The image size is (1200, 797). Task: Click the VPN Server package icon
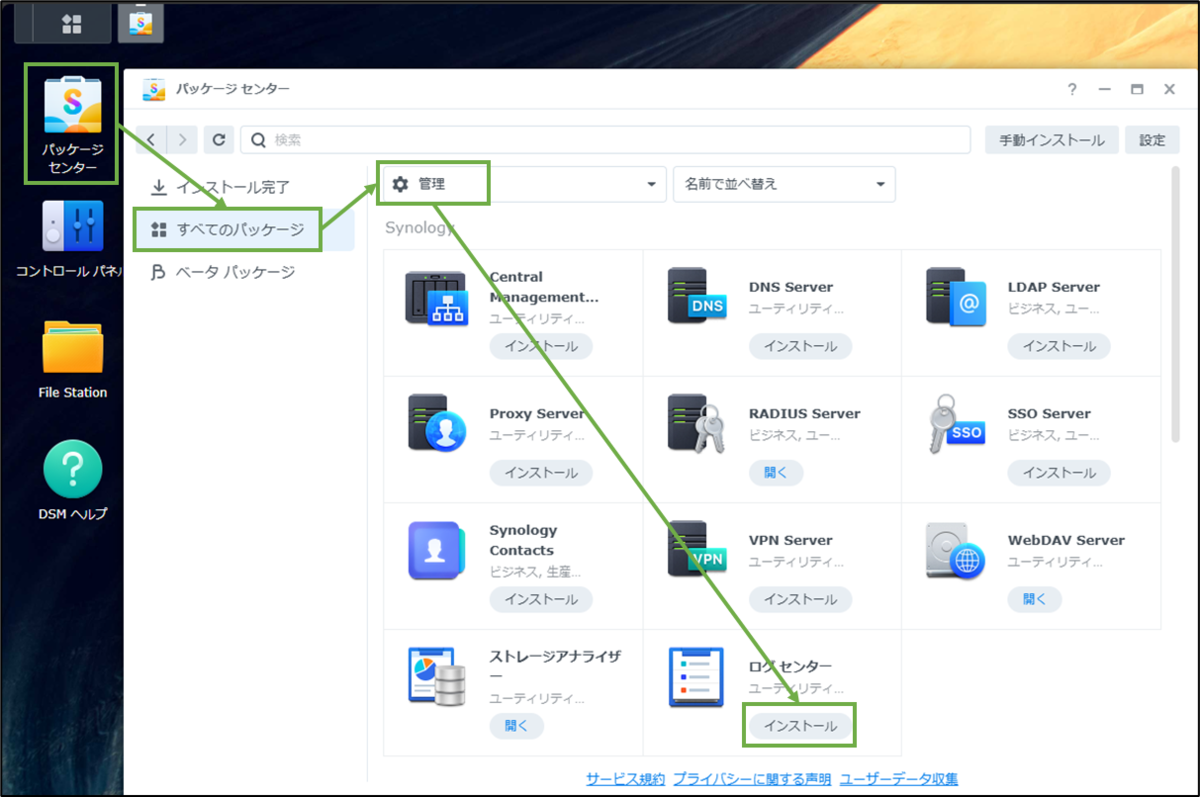pos(695,550)
